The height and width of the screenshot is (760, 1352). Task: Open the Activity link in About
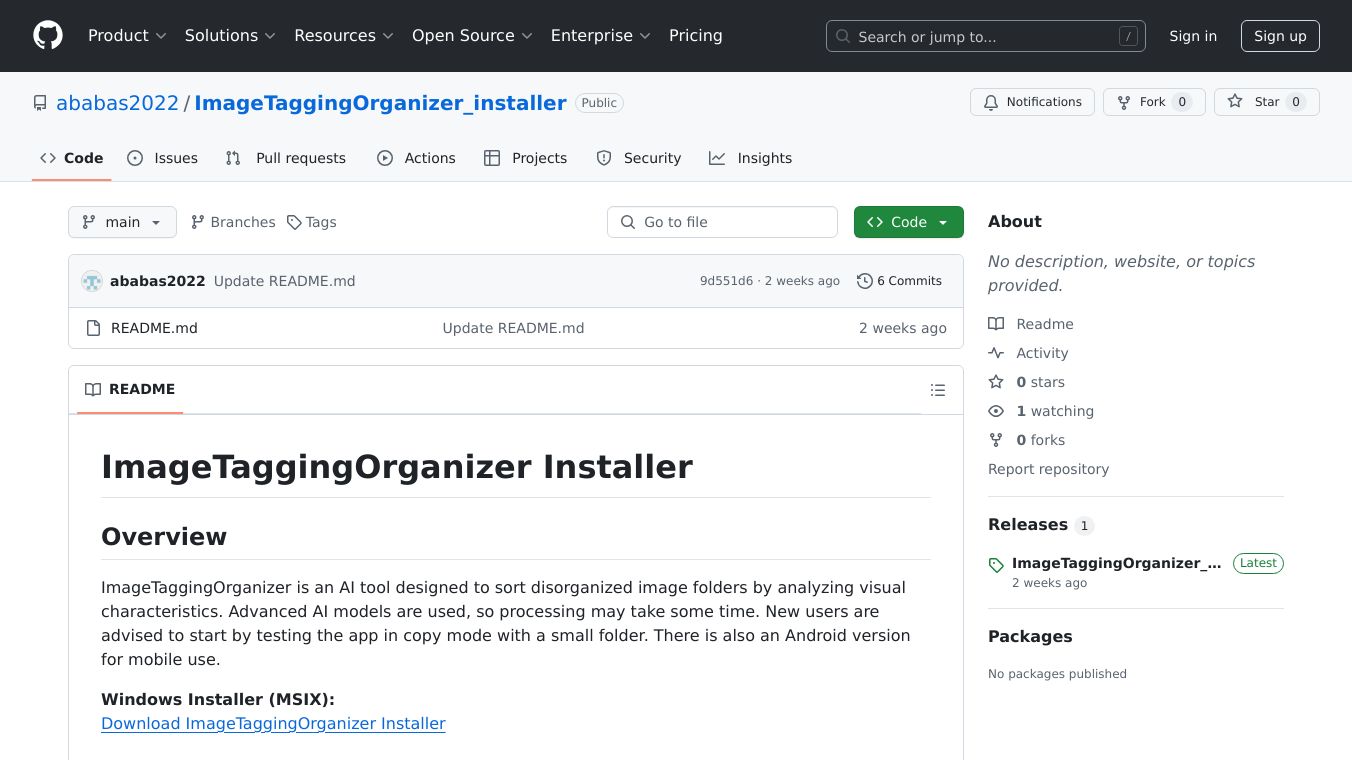click(1028, 353)
